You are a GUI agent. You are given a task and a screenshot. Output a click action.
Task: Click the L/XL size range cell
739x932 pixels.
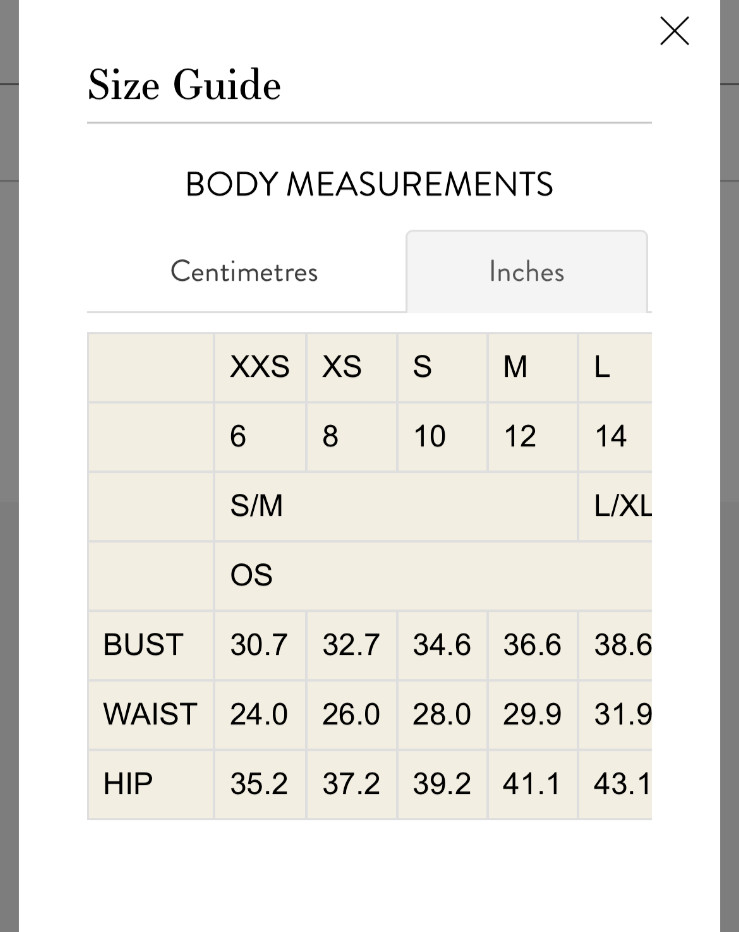[x=615, y=506]
